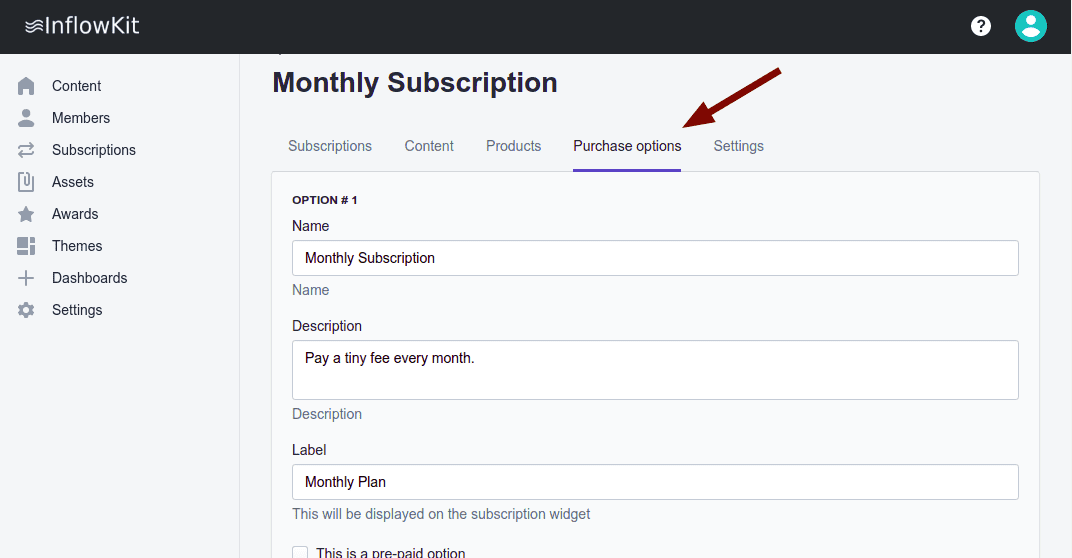The width and height of the screenshot is (1072, 558).
Task: Click the Assets paperclip icon
Action: (27, 182)
